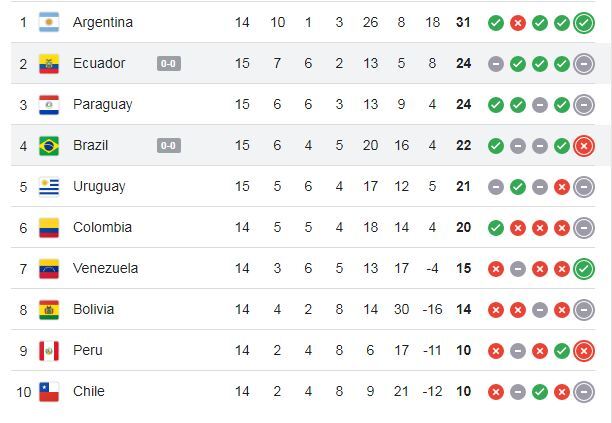
Task: Open the Bolivia team link
Action: pos(93,309)
